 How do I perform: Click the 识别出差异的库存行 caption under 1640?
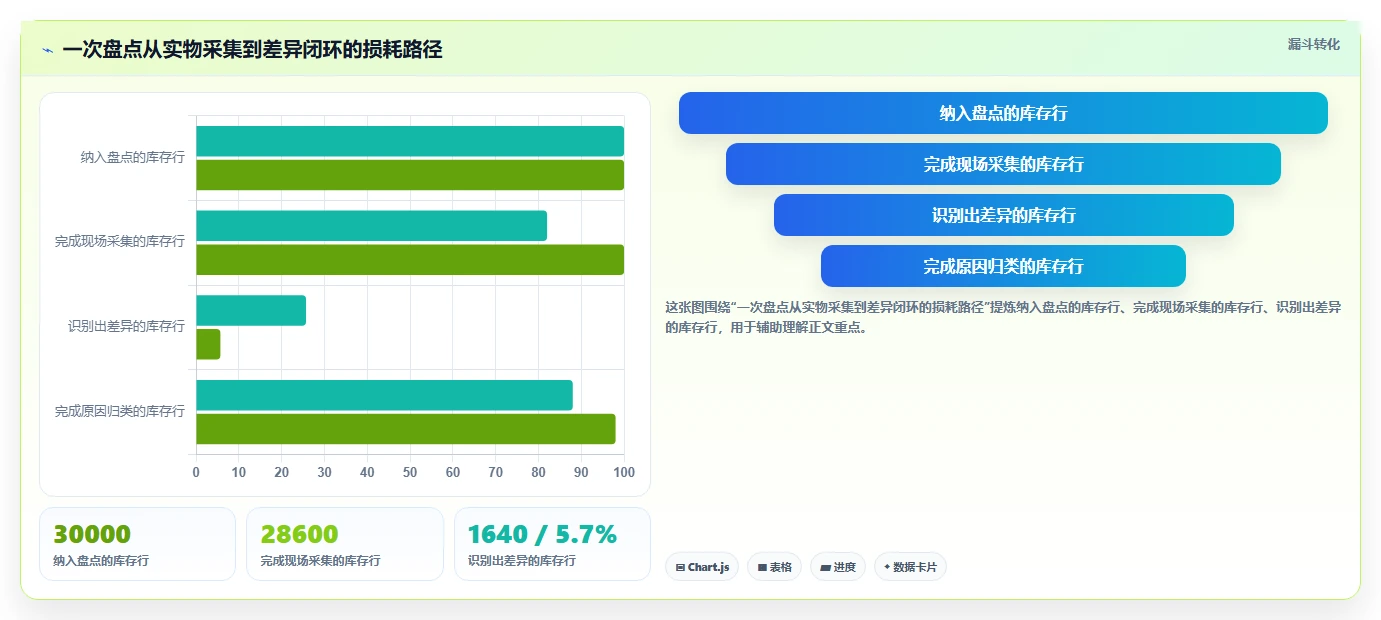tap(522, 561)
